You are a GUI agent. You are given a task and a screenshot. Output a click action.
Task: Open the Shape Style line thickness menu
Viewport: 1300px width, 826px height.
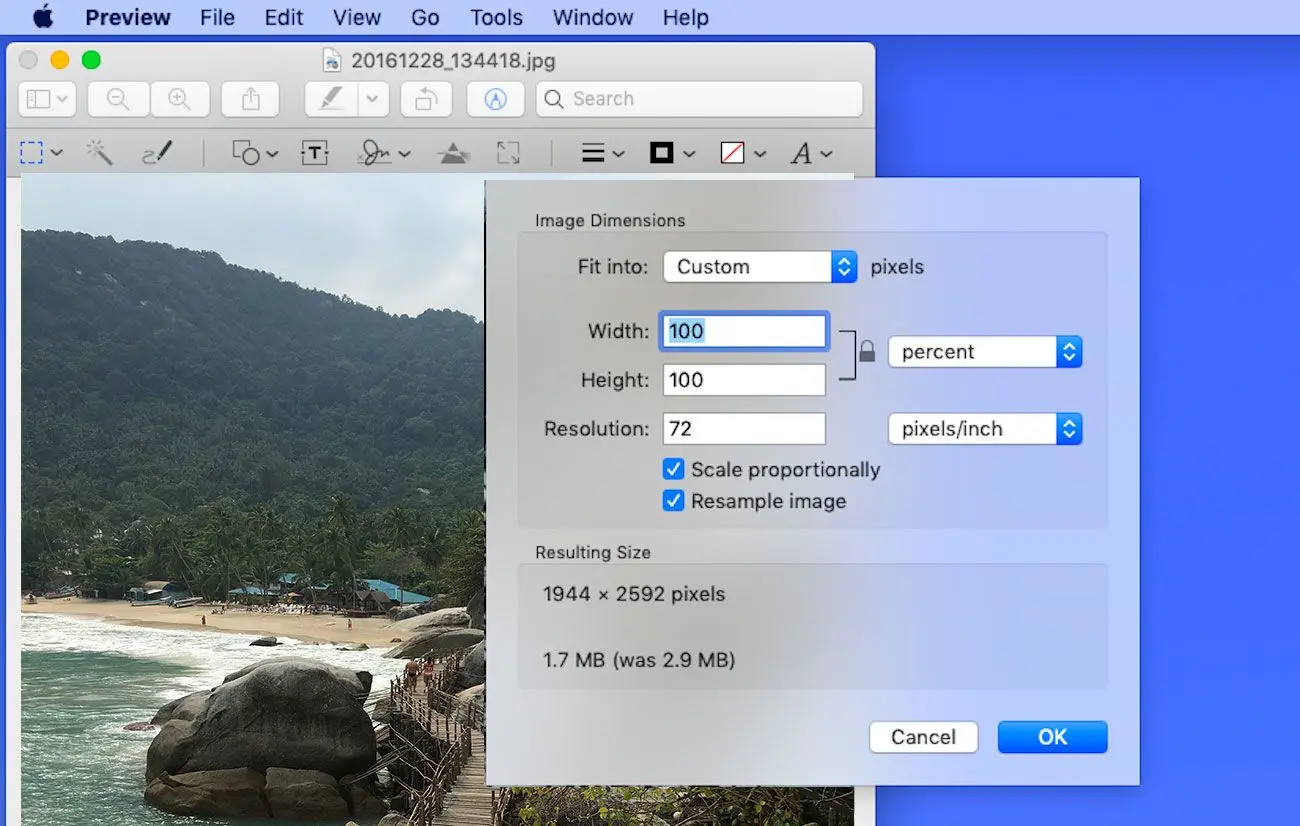(603, 153)
